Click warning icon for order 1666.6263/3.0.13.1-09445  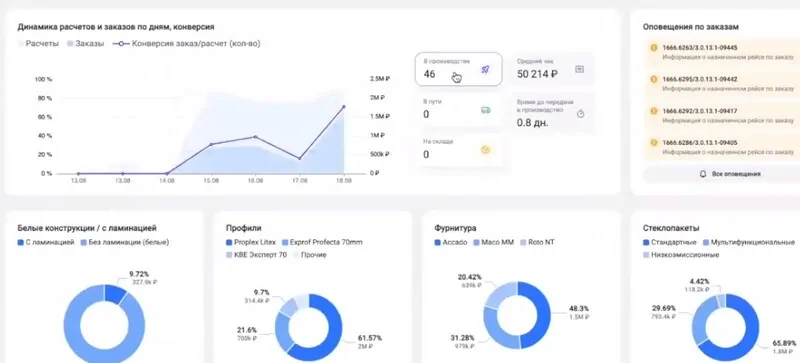click(654, 47)
